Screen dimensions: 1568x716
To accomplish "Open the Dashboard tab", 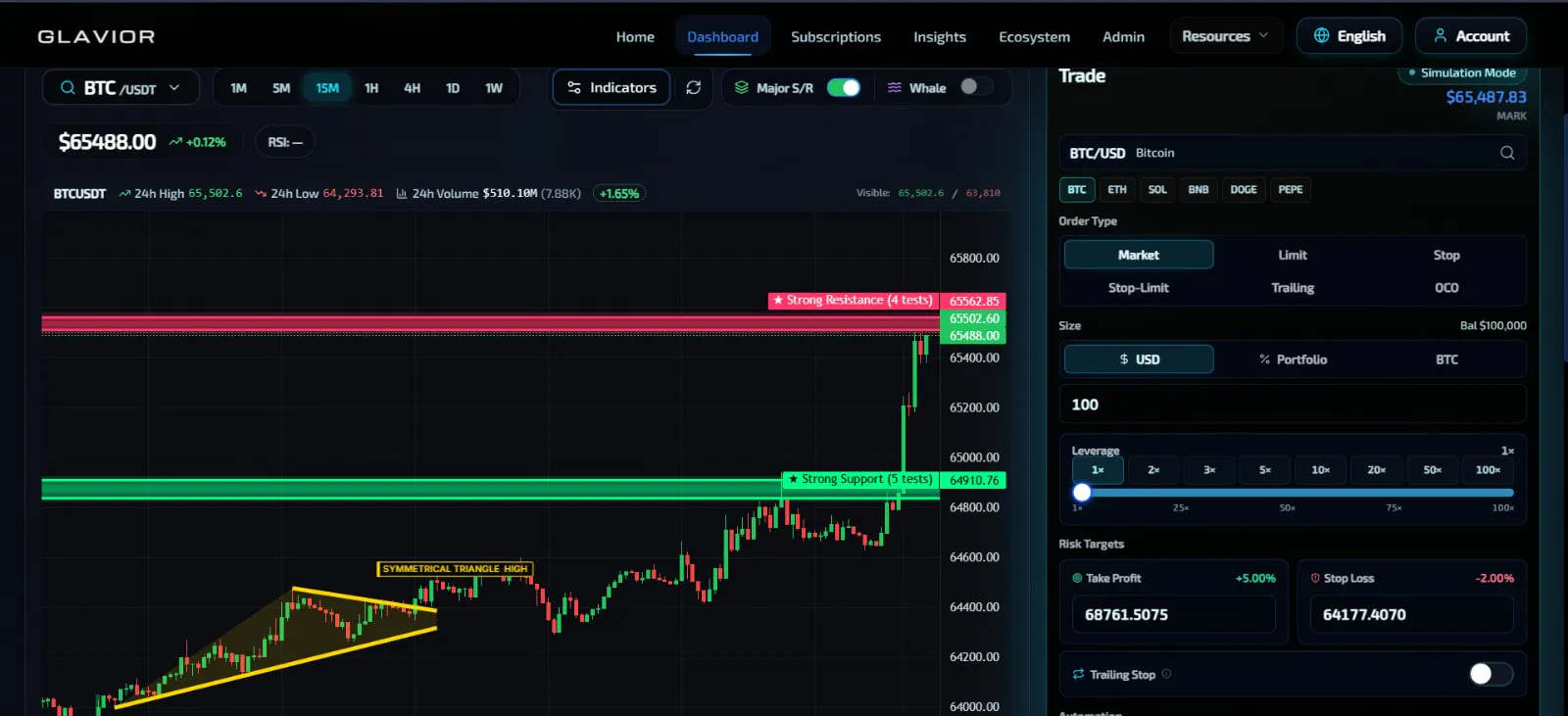I will 722,37.
